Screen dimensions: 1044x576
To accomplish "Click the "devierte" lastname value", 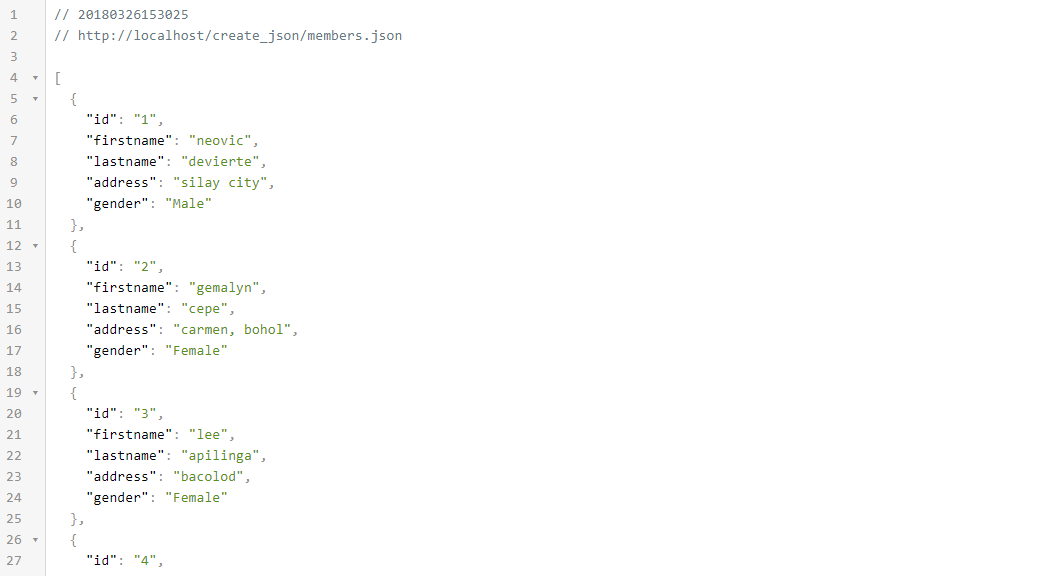I will (220, 162).
